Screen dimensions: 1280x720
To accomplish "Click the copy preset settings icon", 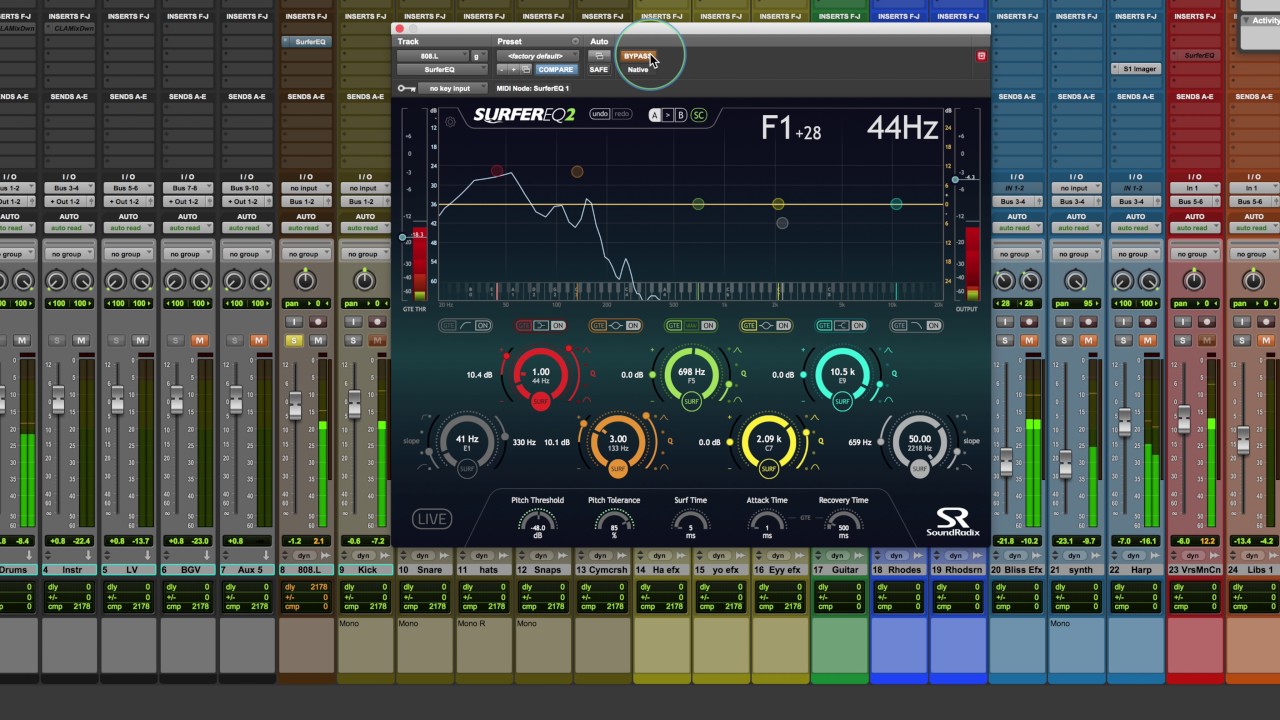I will pos(525,69).
